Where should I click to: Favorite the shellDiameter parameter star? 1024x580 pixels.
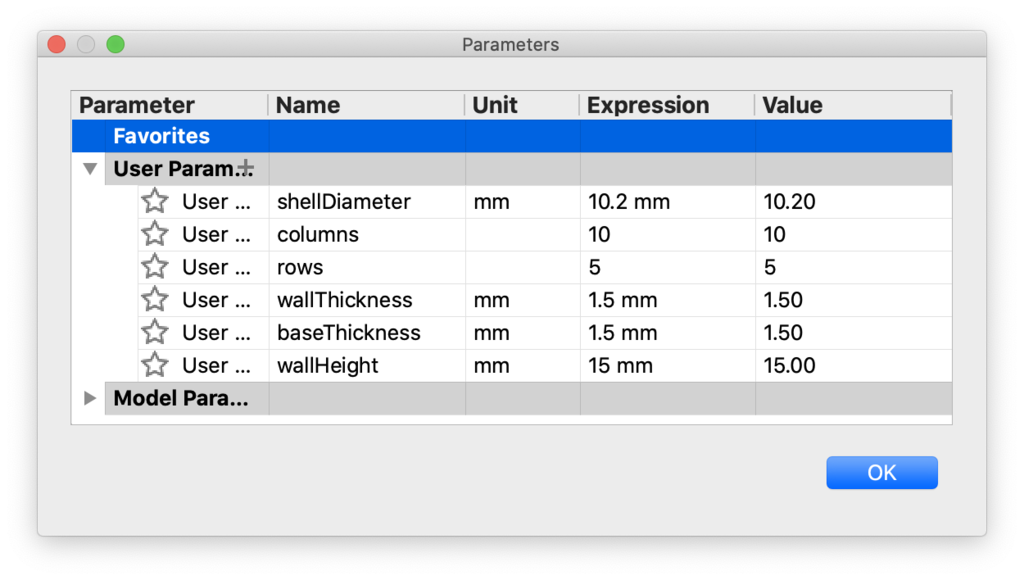point(154,202)
